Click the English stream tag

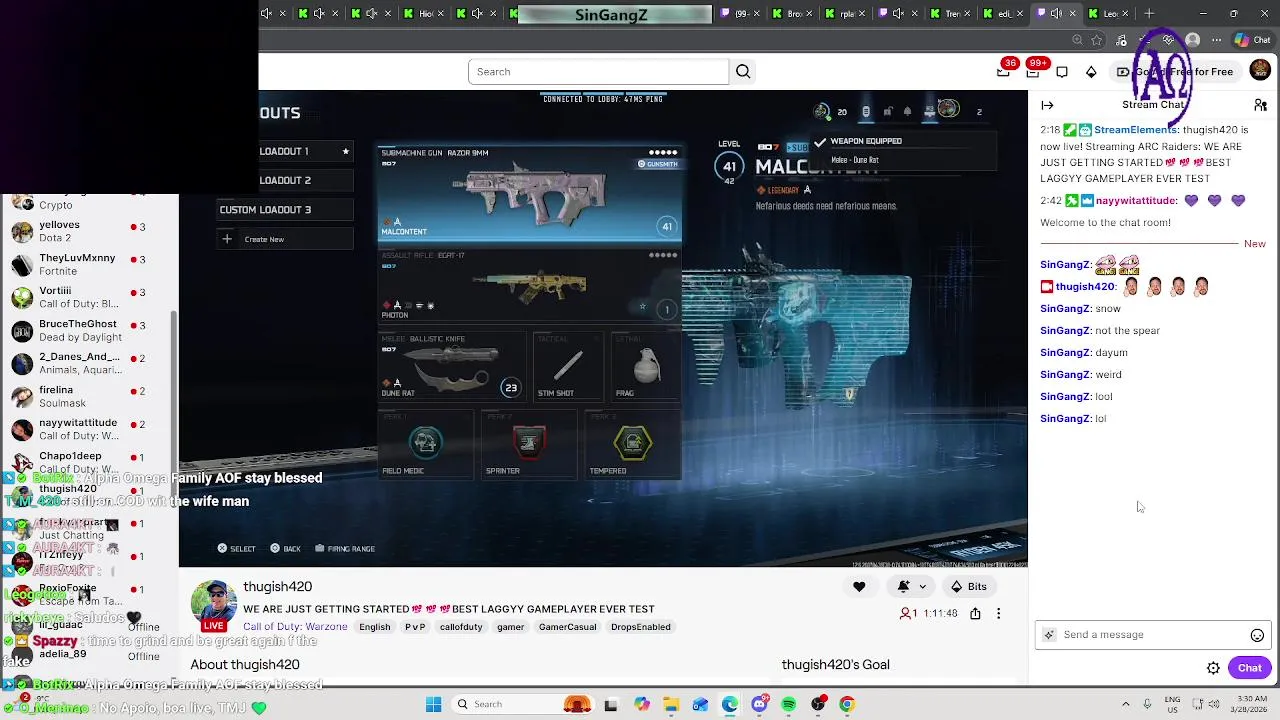click(x=375, y=627)
